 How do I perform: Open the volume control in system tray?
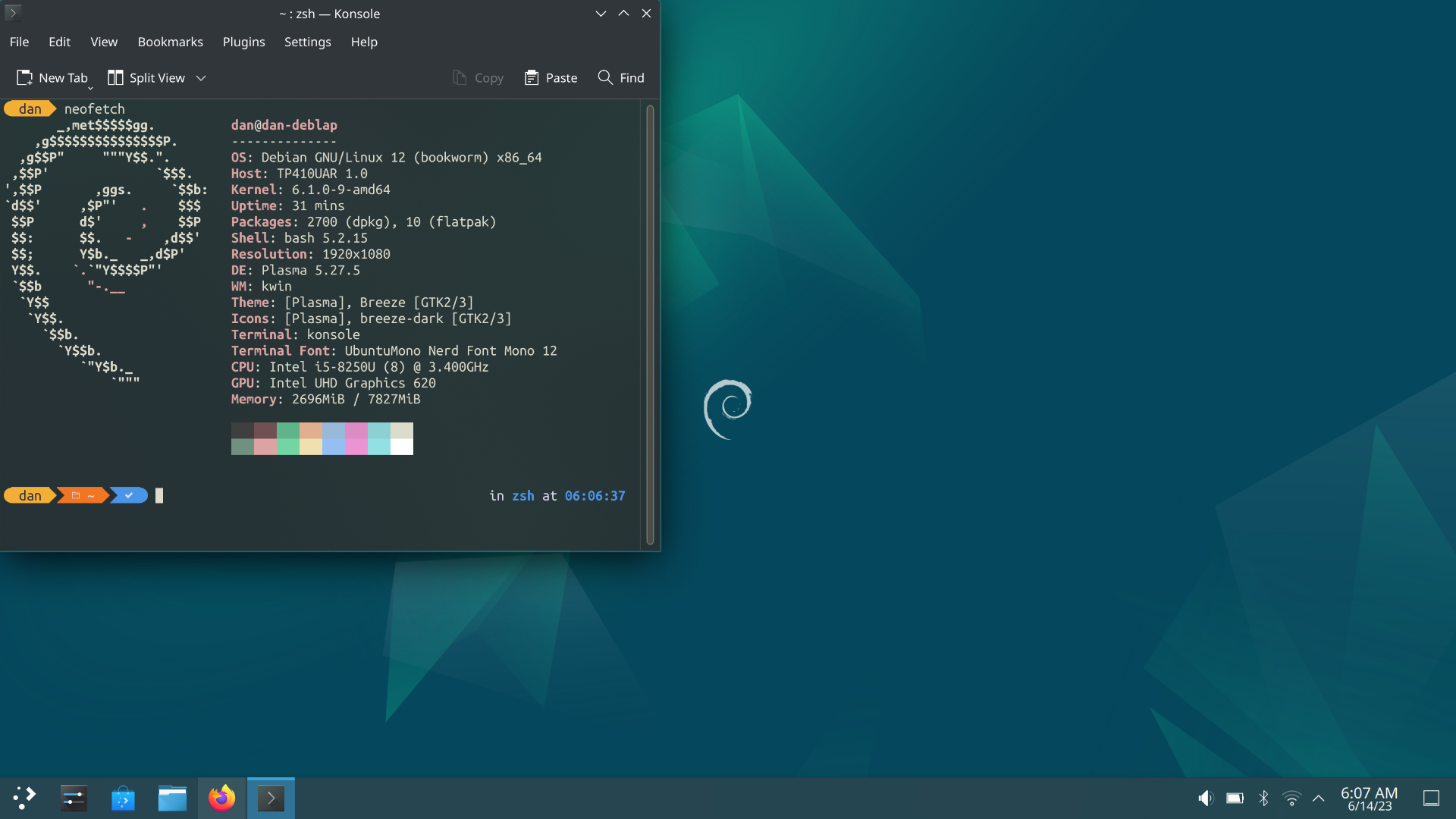pyautogui.click(x=1206, y=798)
